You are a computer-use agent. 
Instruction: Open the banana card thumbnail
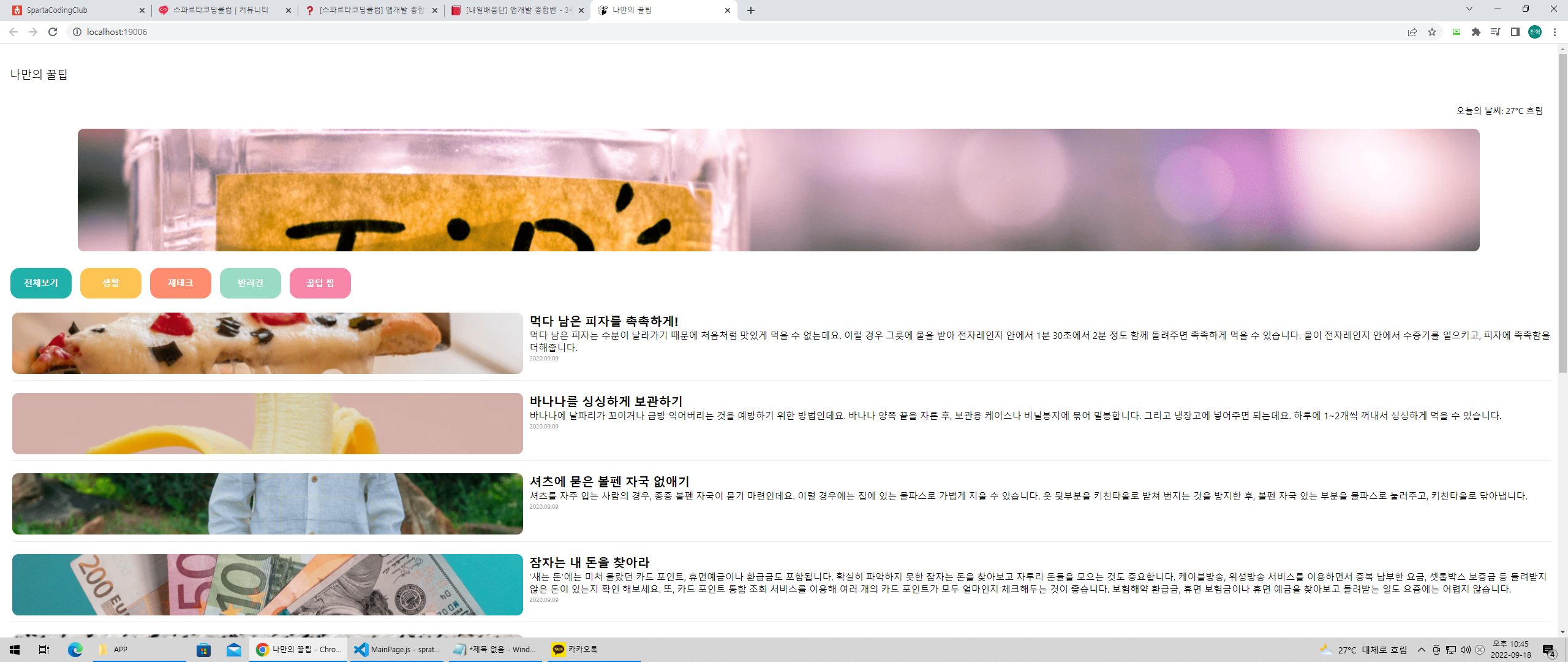click(268, 424)
